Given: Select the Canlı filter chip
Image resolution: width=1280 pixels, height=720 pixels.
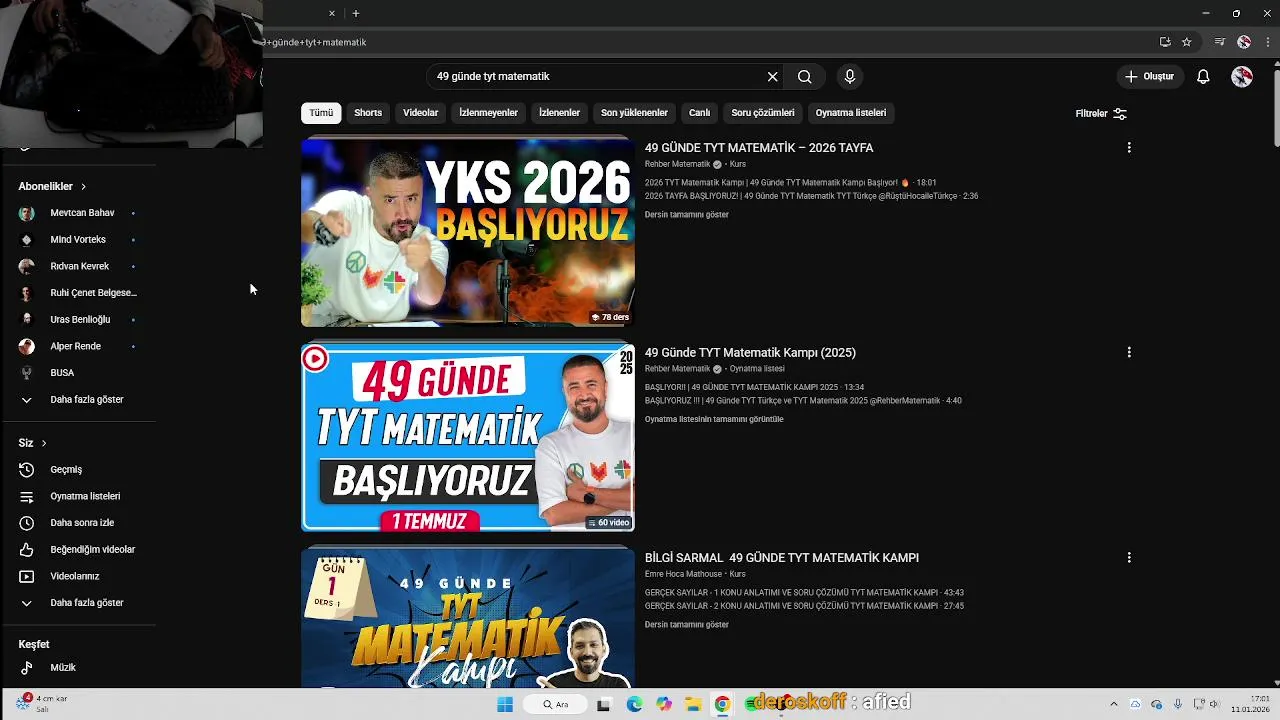Looking at the screenshot, I should pos(699,113).
